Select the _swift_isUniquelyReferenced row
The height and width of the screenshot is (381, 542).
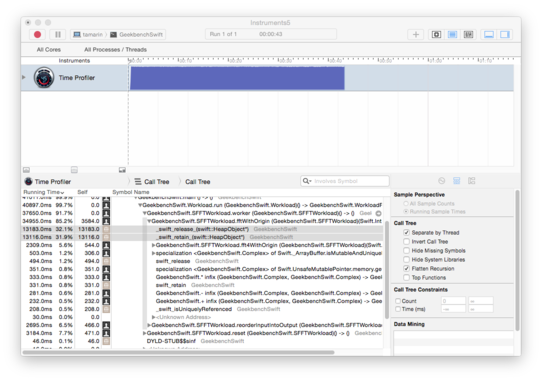(x=202, y=309)
